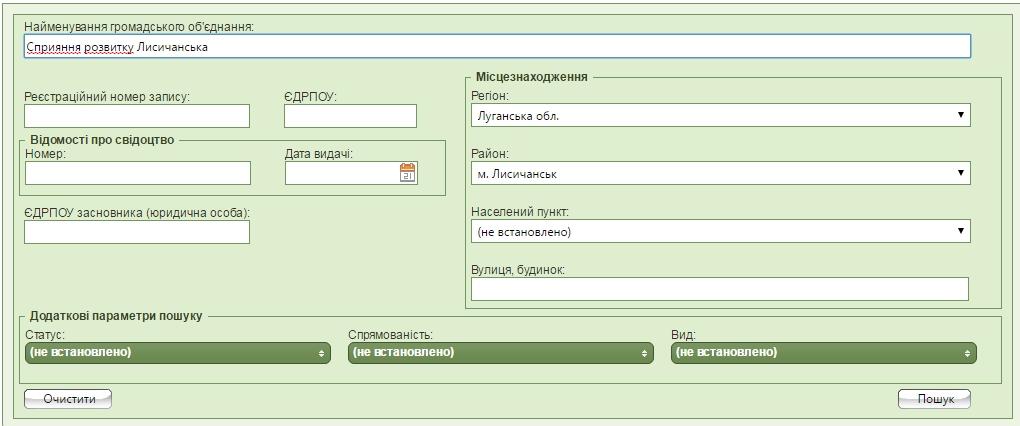Select the ЄДРПОУ text field
The width and height of the screenshot is (1020, 426).
(x=350, y=116)
